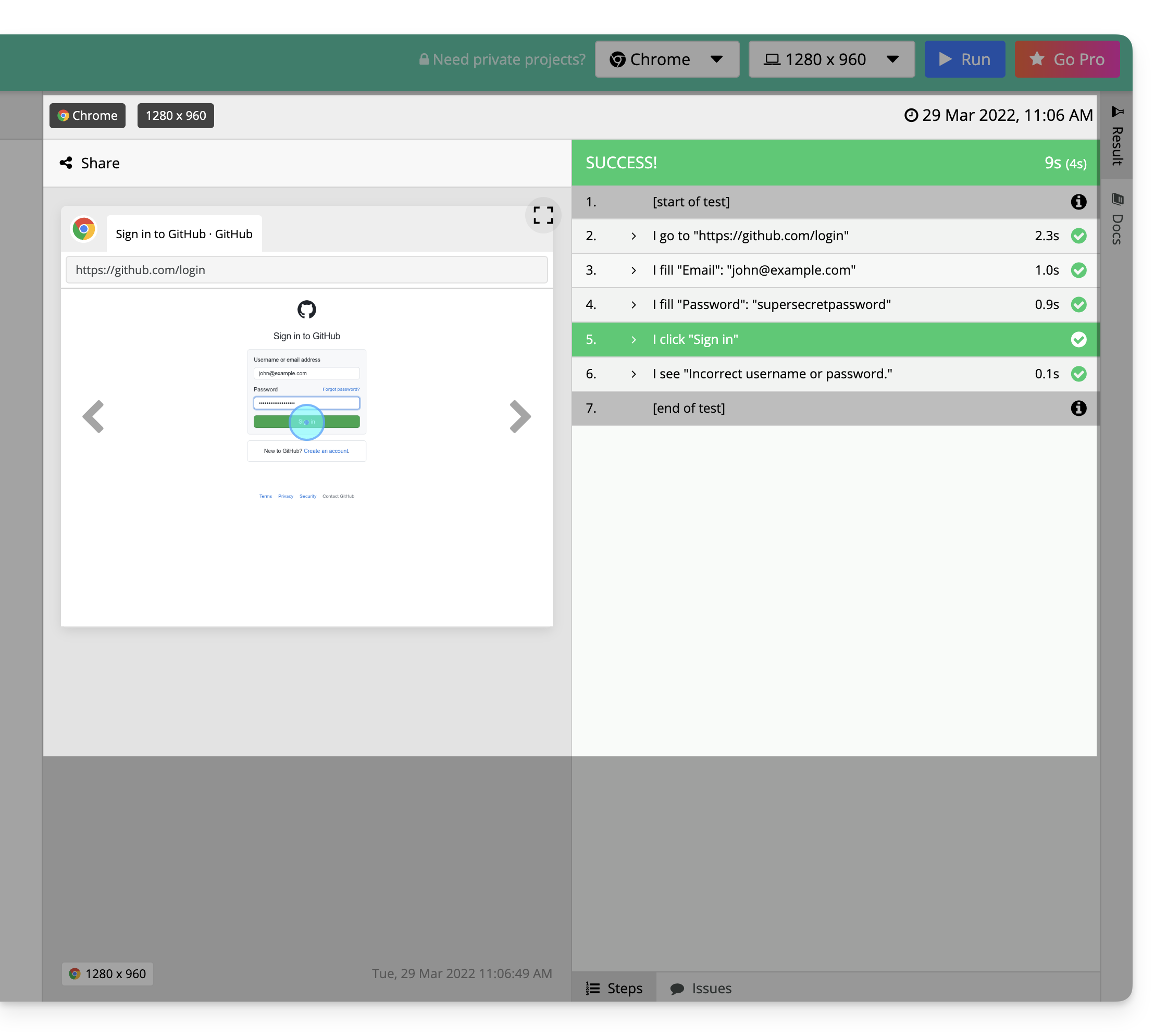The image size is (1167, 1036).
Task: Click green checkmark on Incorrect username step
Action: (1078, 374)
